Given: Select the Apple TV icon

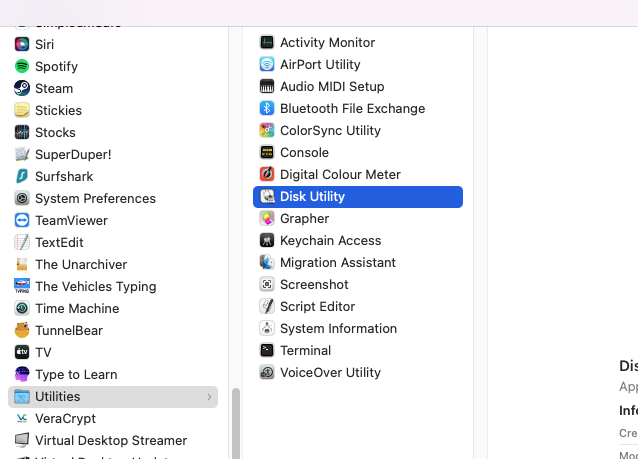Looking at the screenshot, I should point(22,352).
